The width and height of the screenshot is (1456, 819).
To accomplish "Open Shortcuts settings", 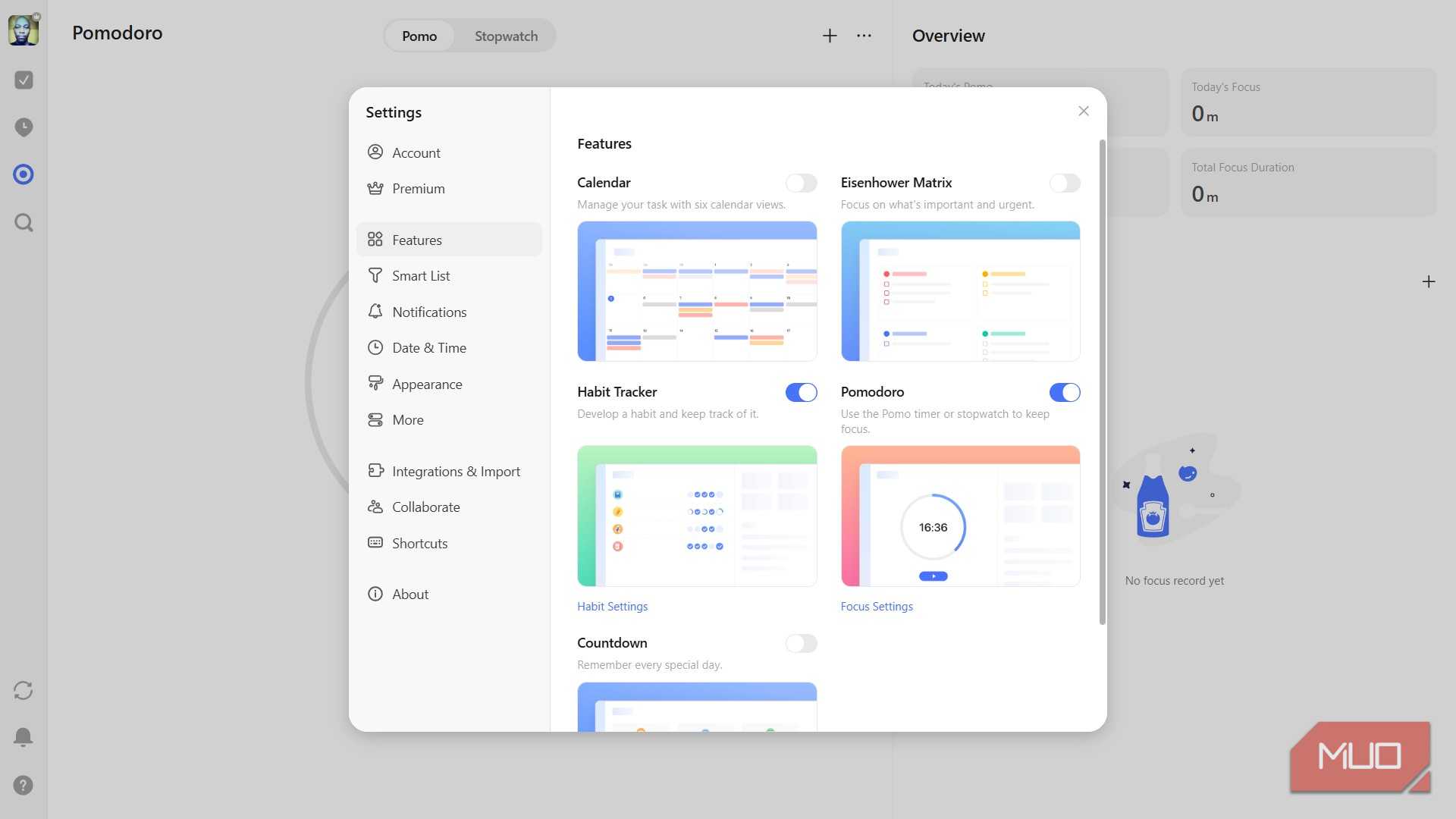I will click(x=449, y=543).
